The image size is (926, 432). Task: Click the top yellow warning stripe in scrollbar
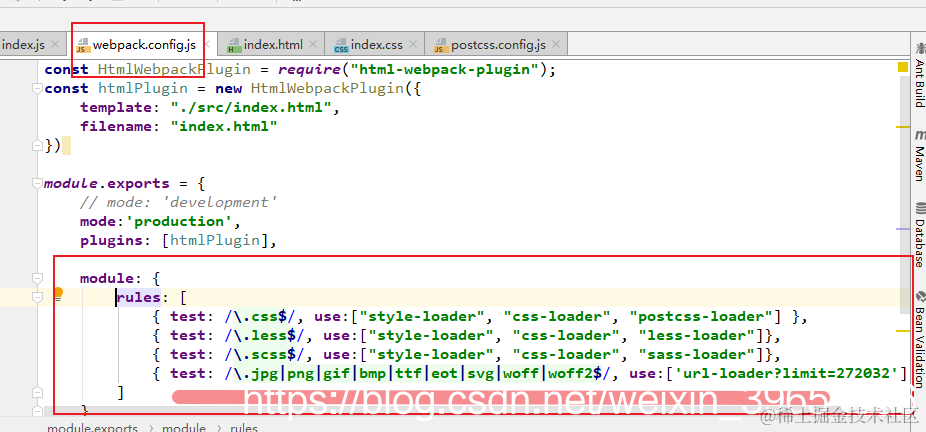[903, 127]
